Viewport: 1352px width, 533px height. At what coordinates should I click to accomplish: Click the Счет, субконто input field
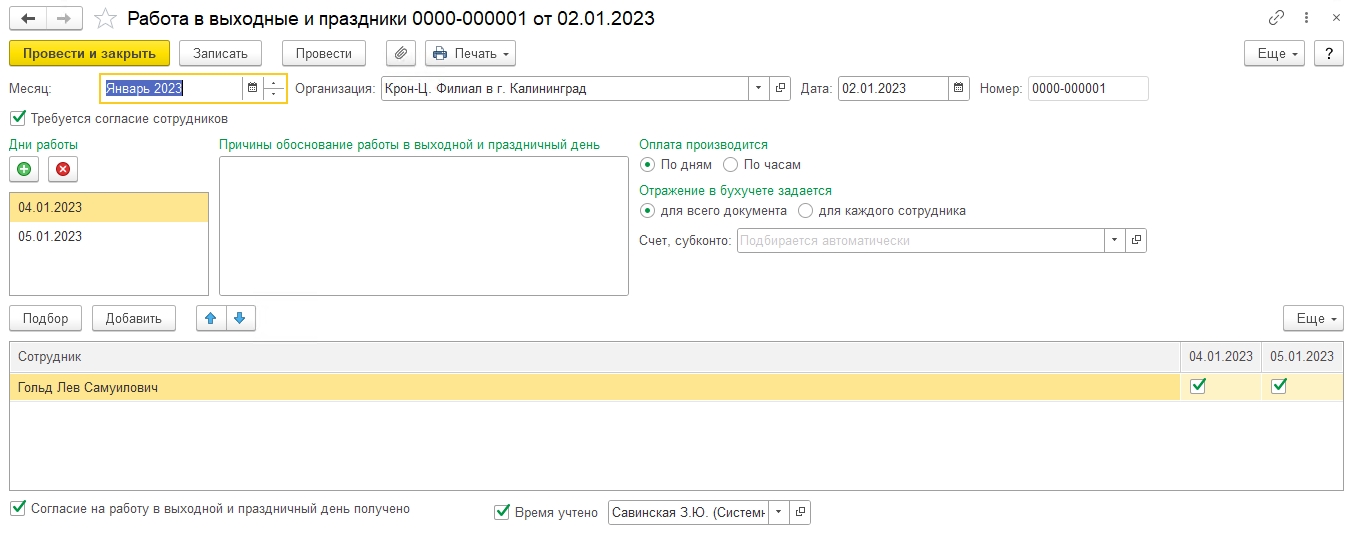920,240
